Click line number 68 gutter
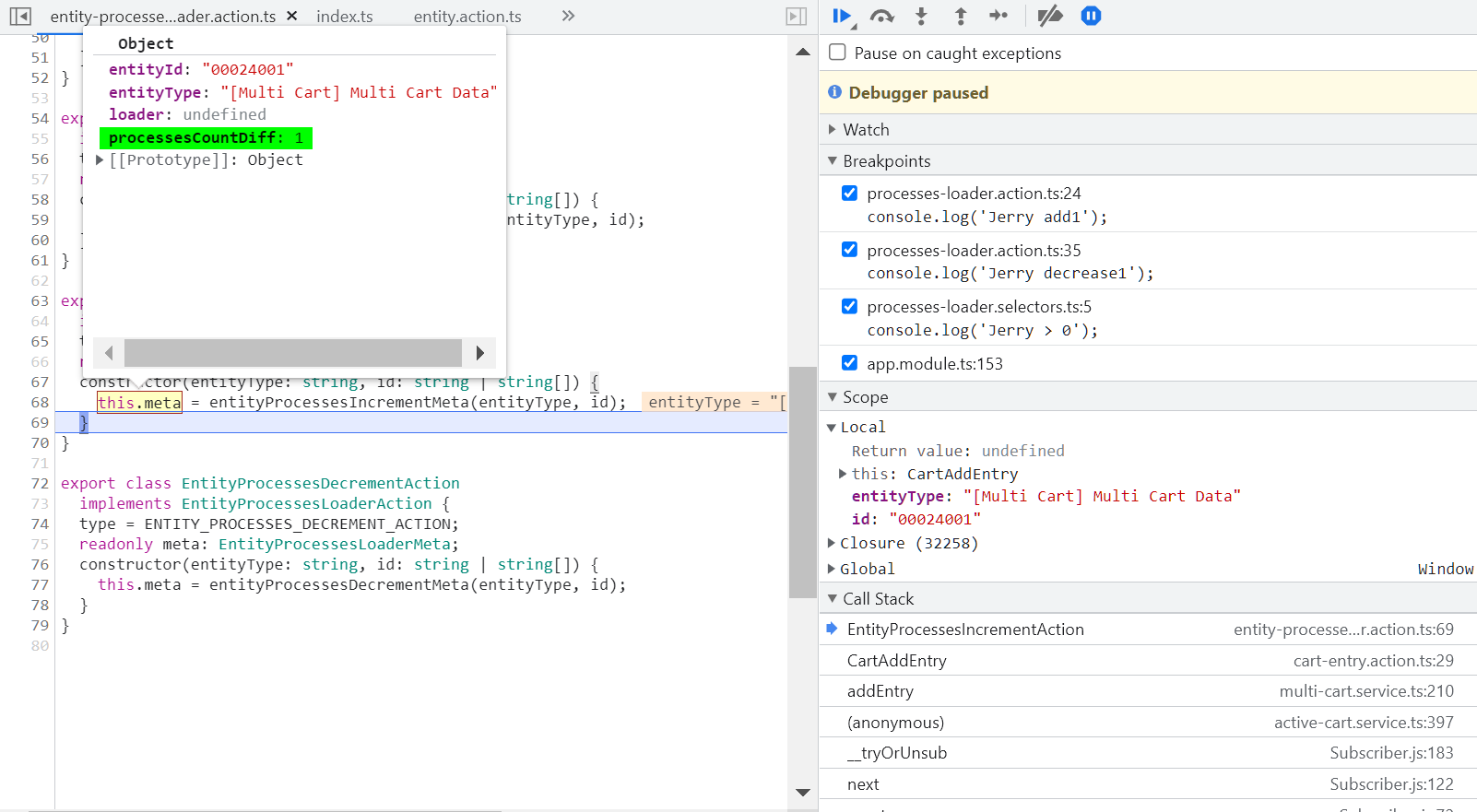Viewport: 1477px width, 812px height. (x=40, y=403)
